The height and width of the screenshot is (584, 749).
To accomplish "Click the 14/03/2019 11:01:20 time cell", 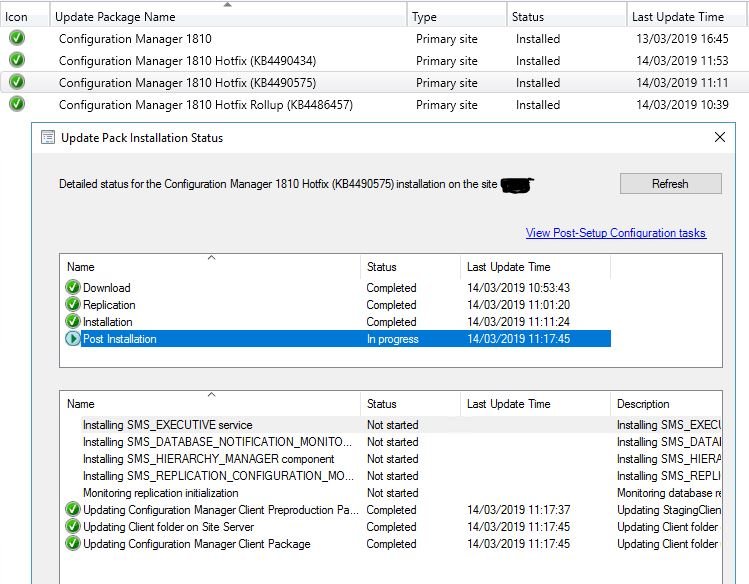I will [x=518, y=305].
